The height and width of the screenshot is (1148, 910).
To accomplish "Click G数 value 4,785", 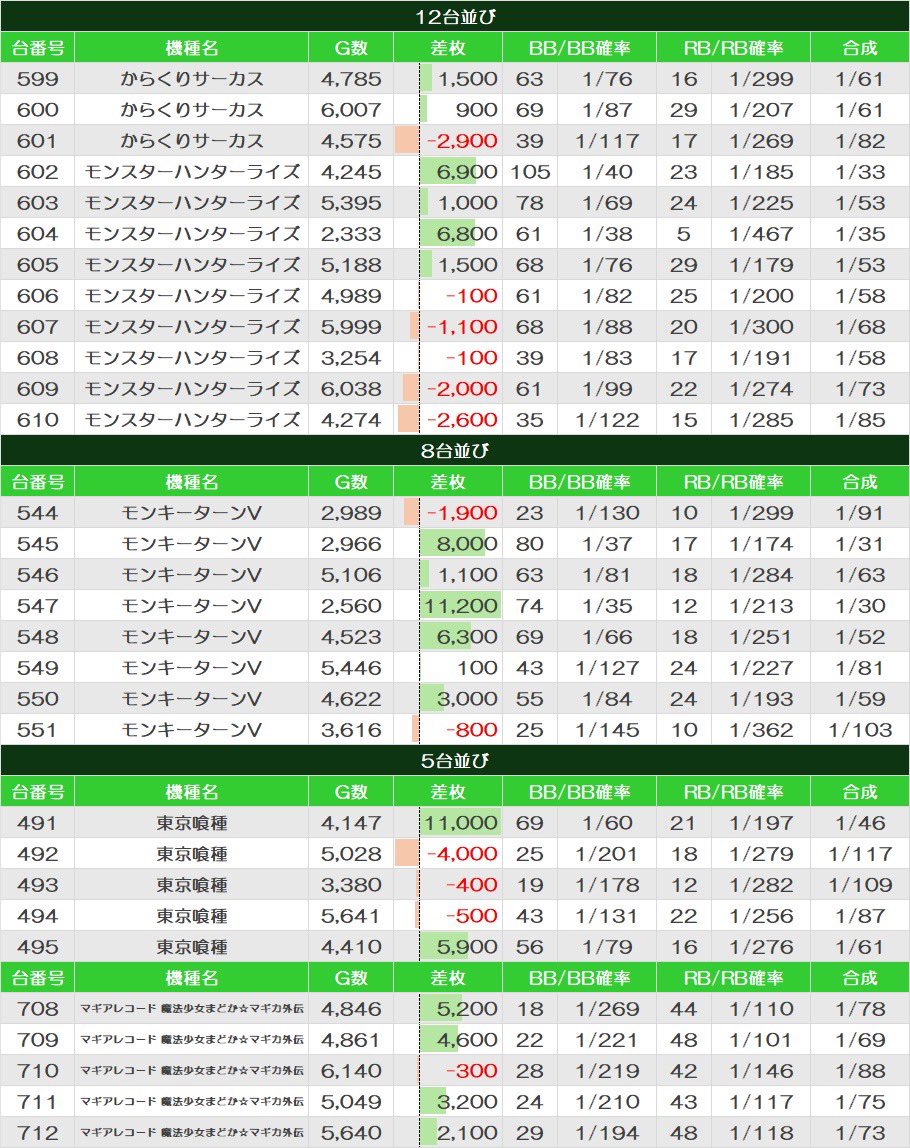I will [x=351, y=78].
